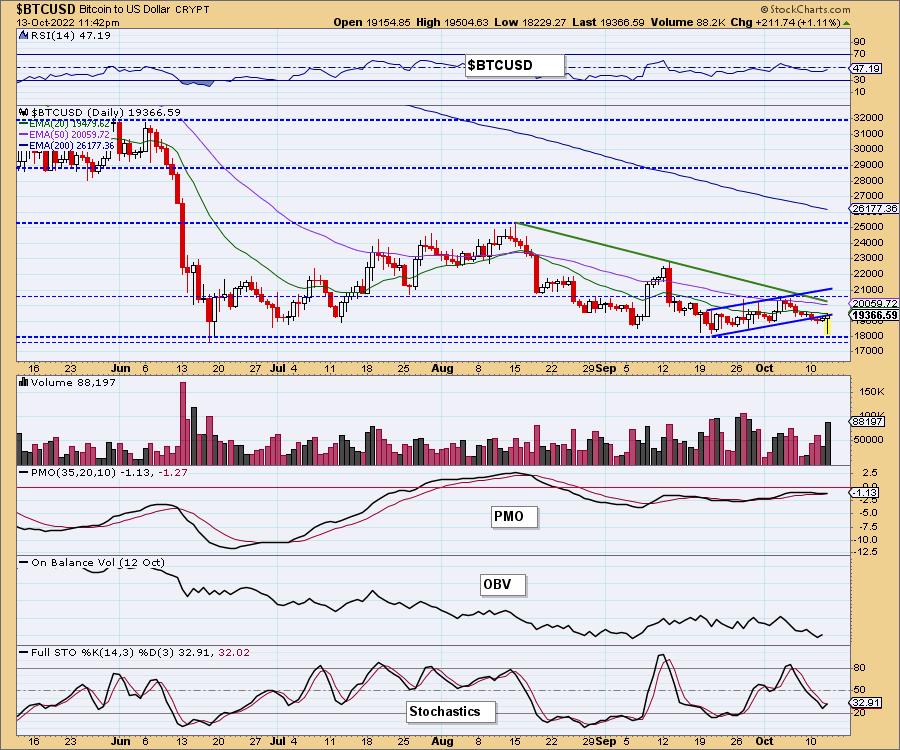This screenshot has width=900, height=750.
Task: Click the PMO annotation box
Action: click(514, 517)
